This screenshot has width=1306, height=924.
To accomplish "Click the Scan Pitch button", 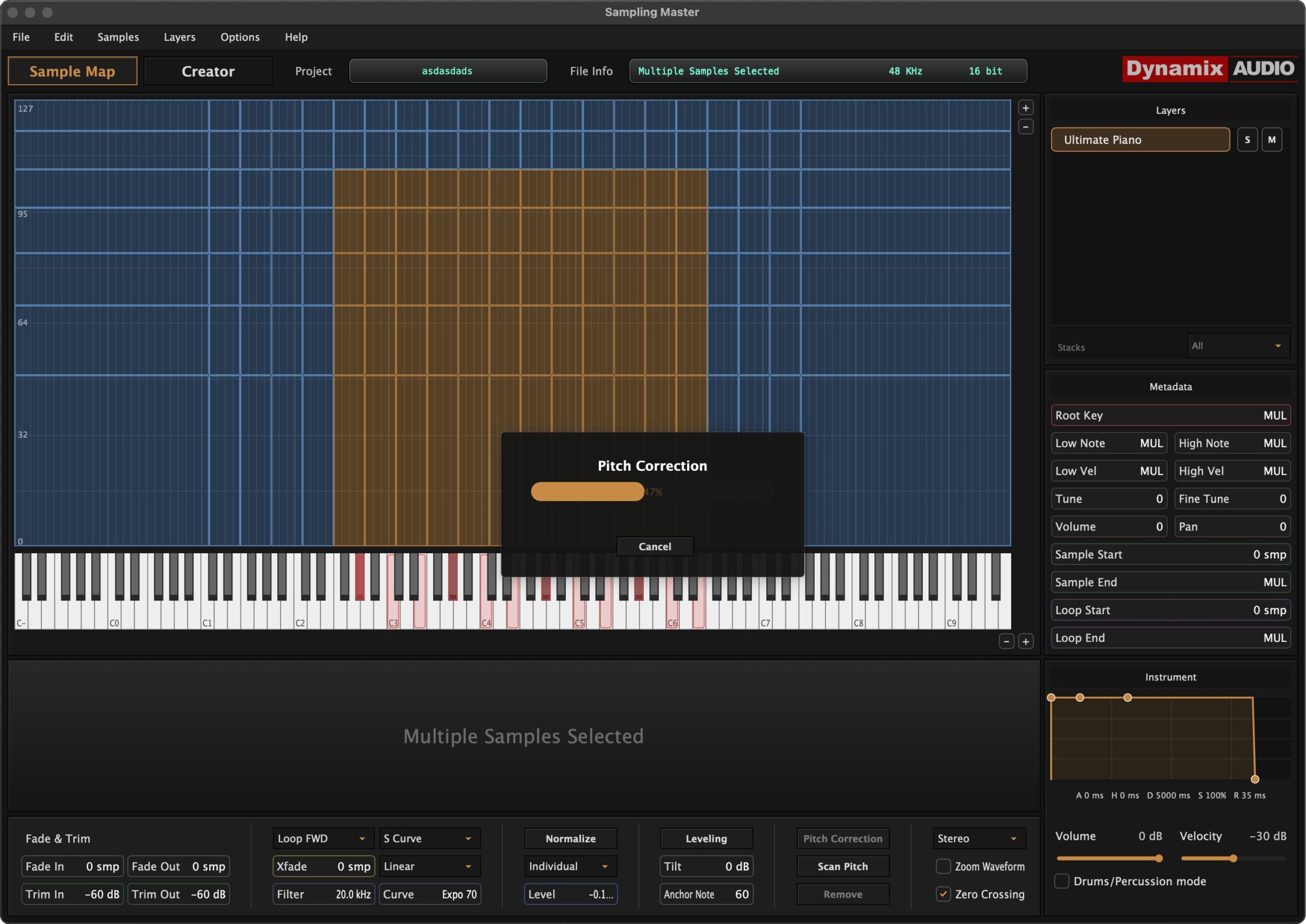I will pyautogui.click(x=842, y=866).
